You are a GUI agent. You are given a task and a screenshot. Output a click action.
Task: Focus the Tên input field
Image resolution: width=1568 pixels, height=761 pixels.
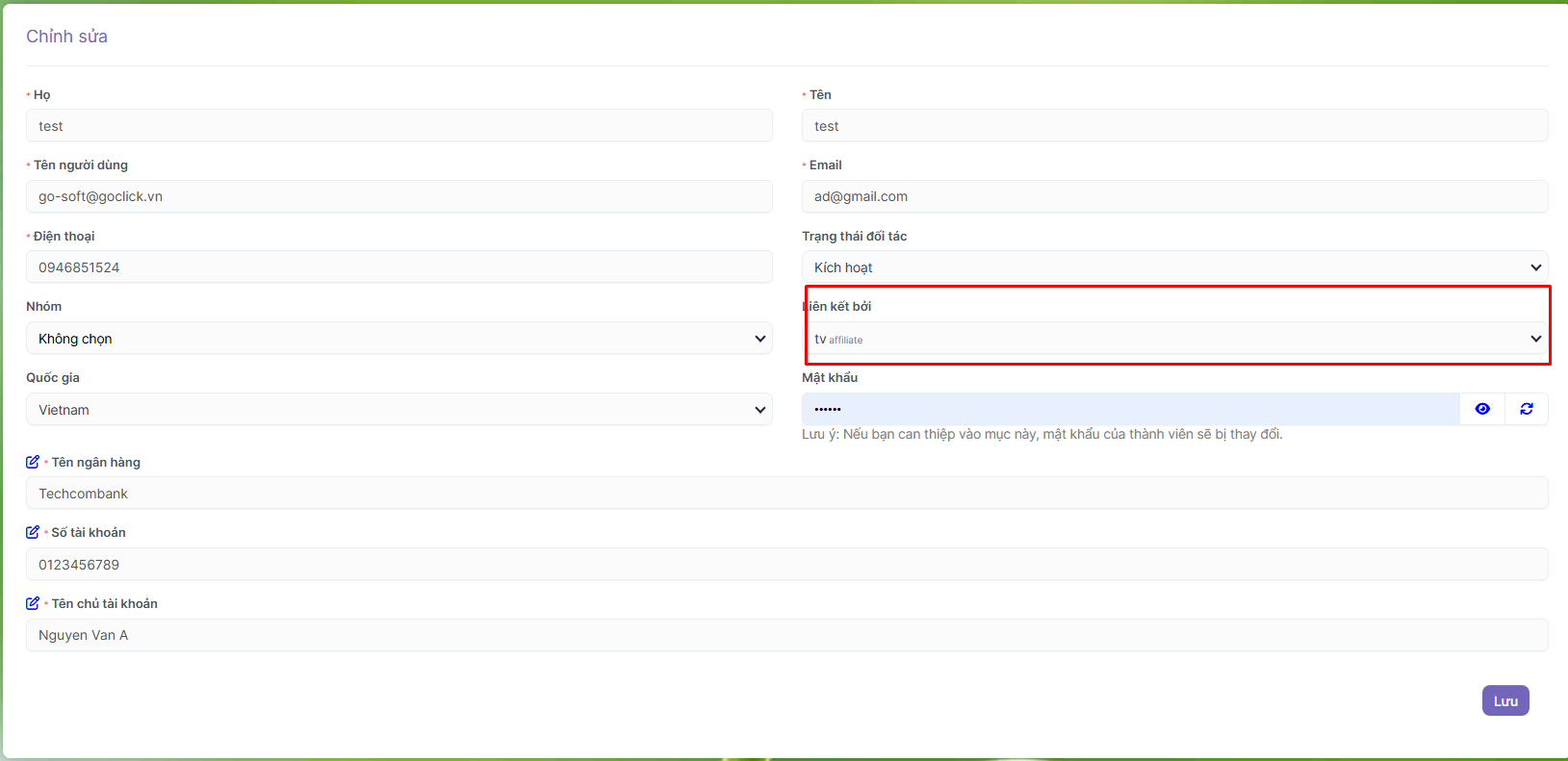pos(1174,126)
